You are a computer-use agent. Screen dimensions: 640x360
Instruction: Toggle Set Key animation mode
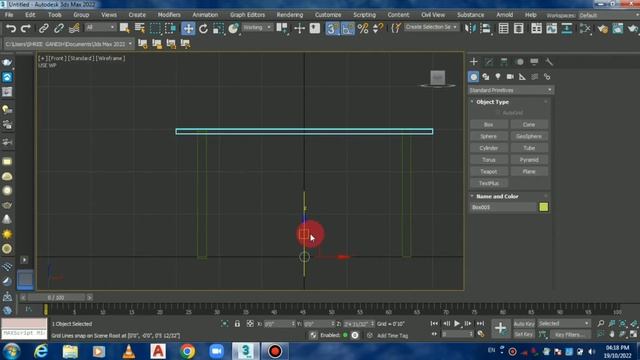(524, 335)
